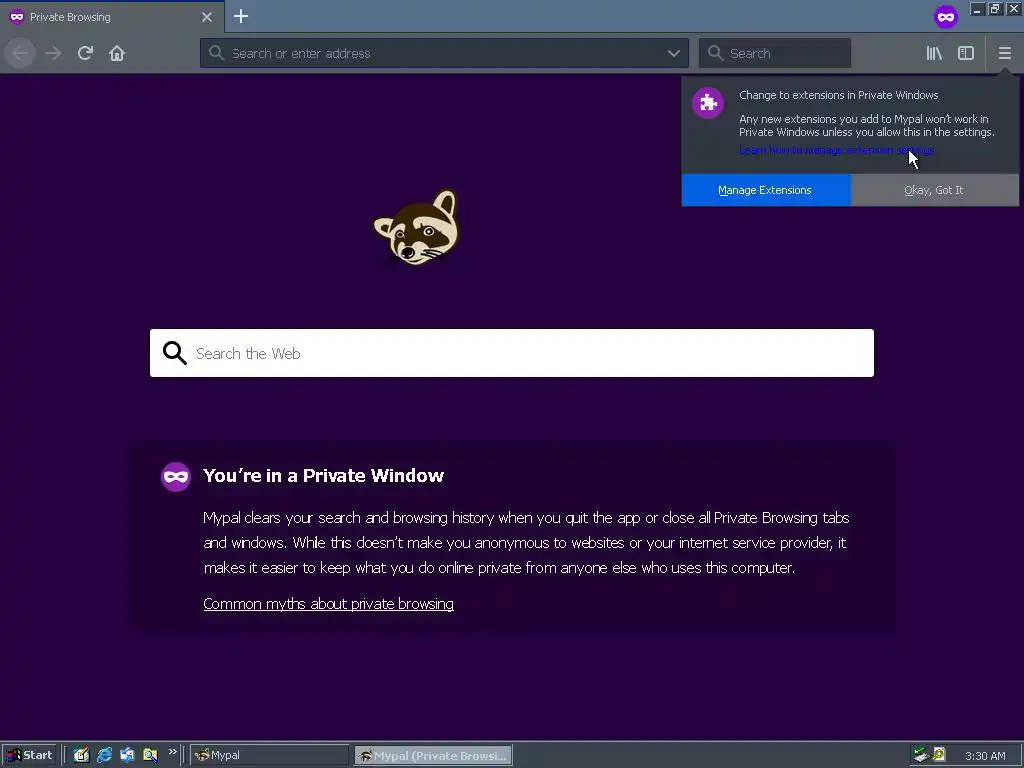Focus the Search or enter address bar
This screenshot has width=1024, height=768.
[x=444, y=53]
